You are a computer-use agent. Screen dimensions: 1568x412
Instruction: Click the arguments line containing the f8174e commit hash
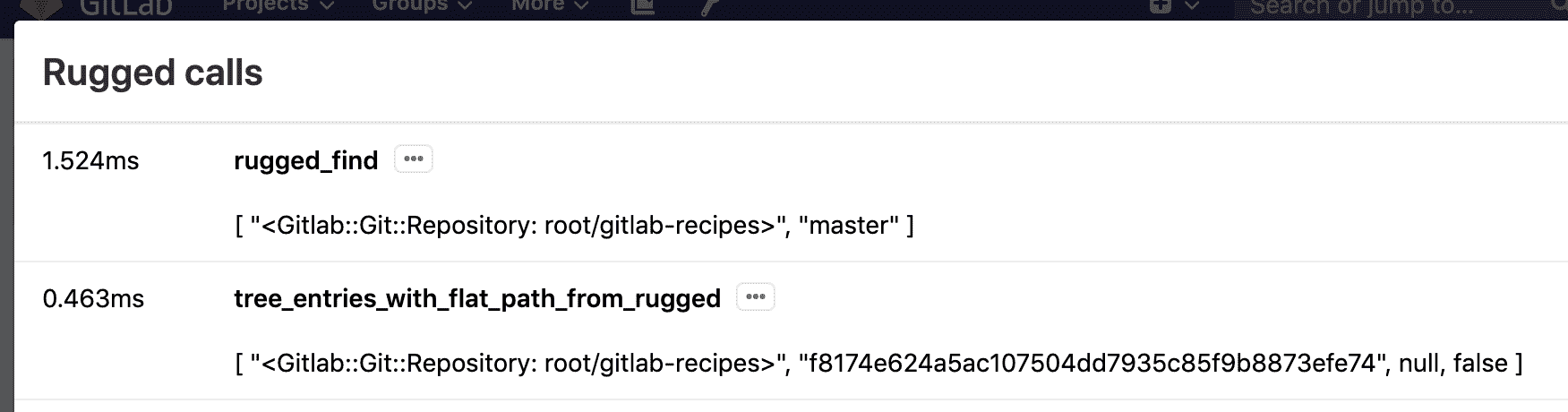point(878,363)
